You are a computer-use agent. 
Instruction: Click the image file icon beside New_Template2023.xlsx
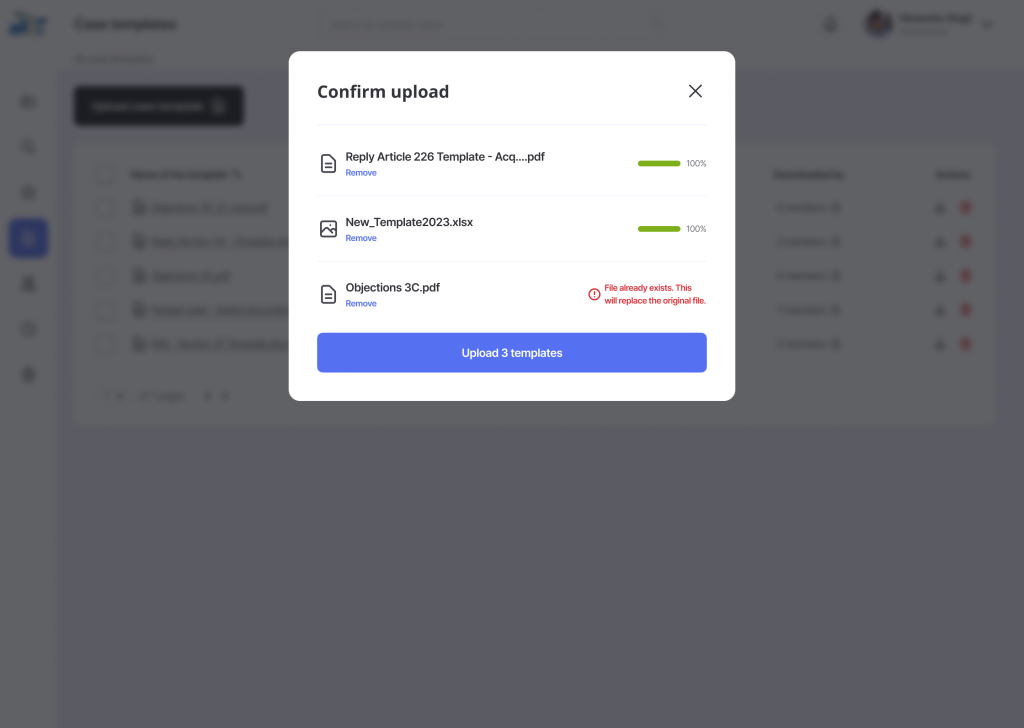(328, 229)
